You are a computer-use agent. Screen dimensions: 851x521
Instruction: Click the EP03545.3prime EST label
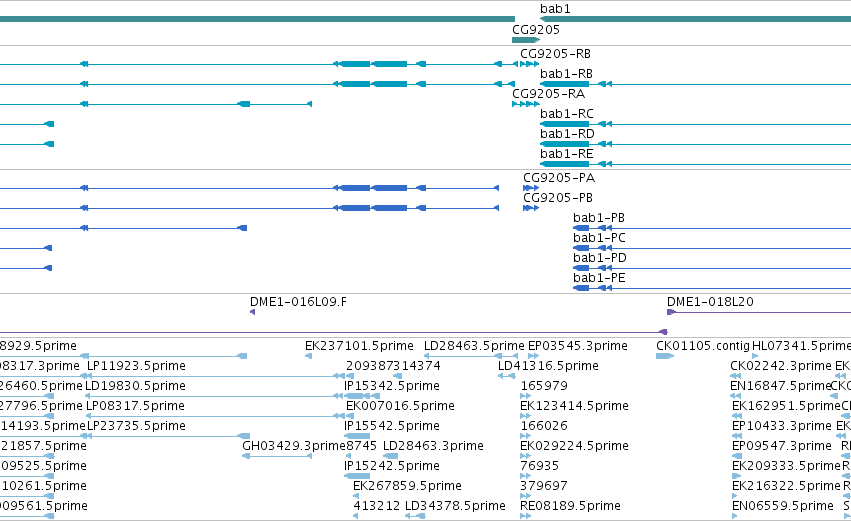577,346
